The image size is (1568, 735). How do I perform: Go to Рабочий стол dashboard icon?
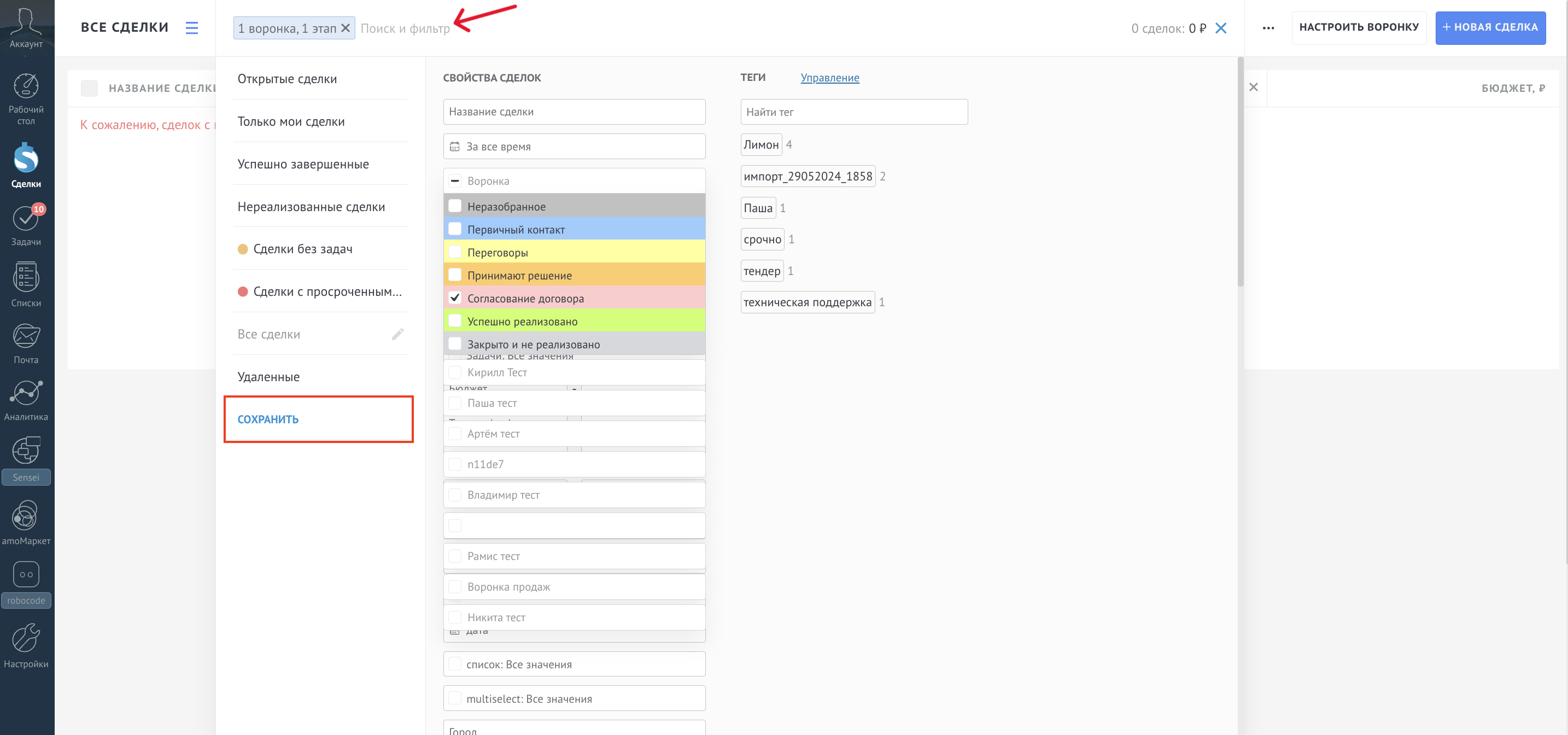[26, 86]
